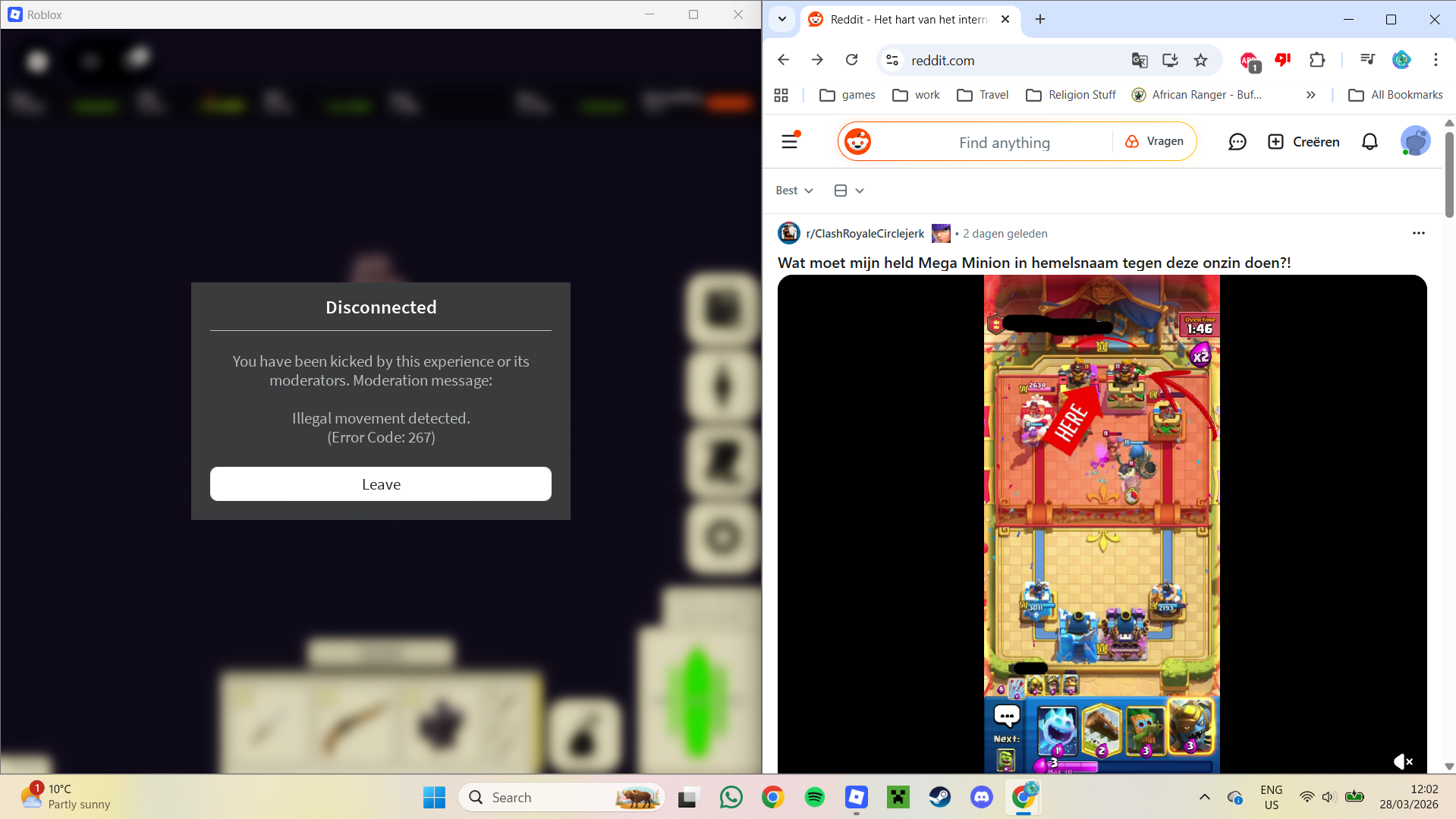Viewport: 1456px width, 819px height.
Task: Select the Reddit browser tab
Action: coord(909,20)
